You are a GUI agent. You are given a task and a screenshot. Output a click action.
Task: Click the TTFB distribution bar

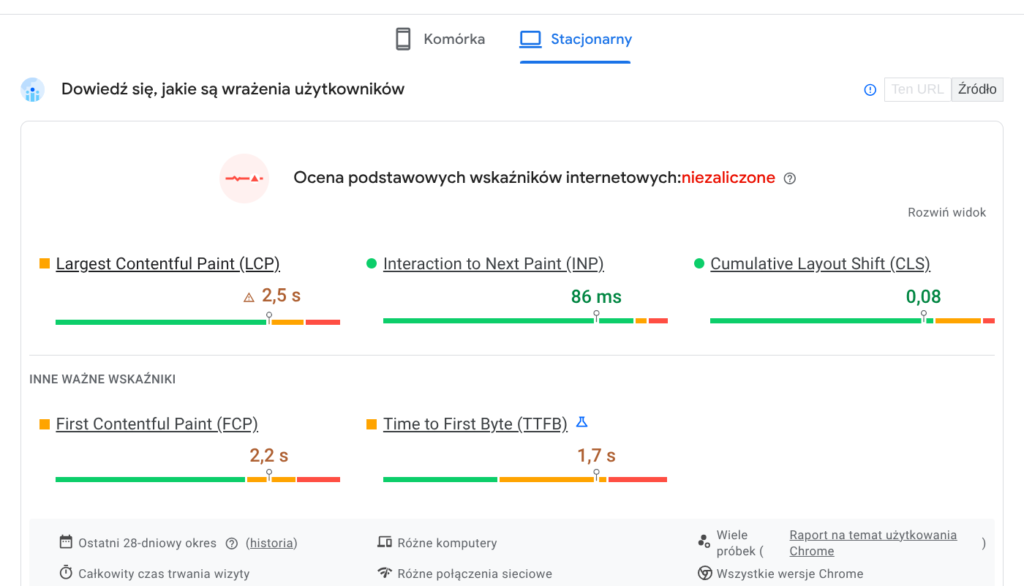(525, 480)
